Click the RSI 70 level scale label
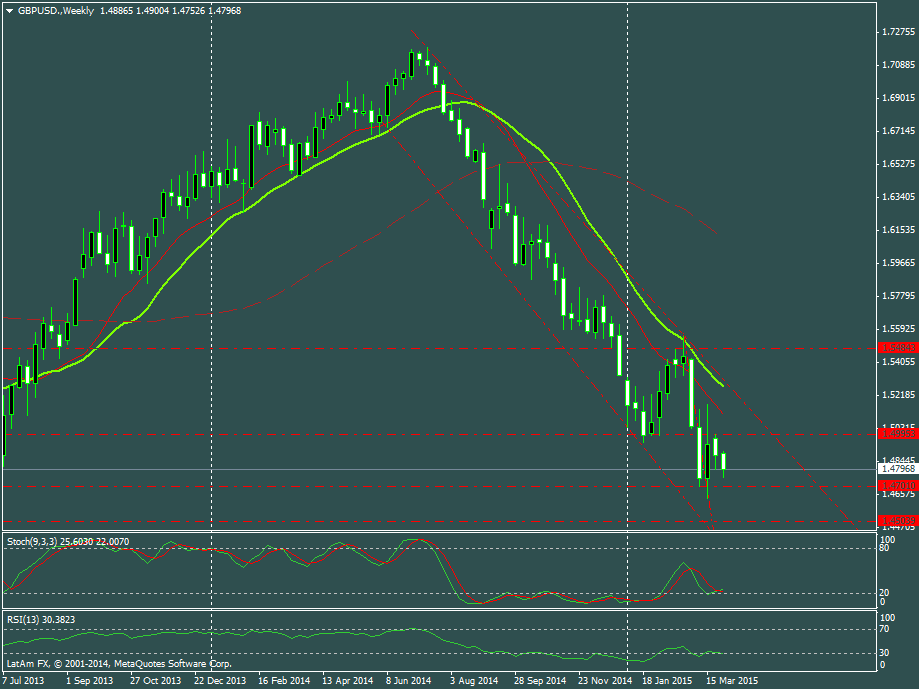The image size is (919, 689). pyautogui.click(x=884, y=630)
